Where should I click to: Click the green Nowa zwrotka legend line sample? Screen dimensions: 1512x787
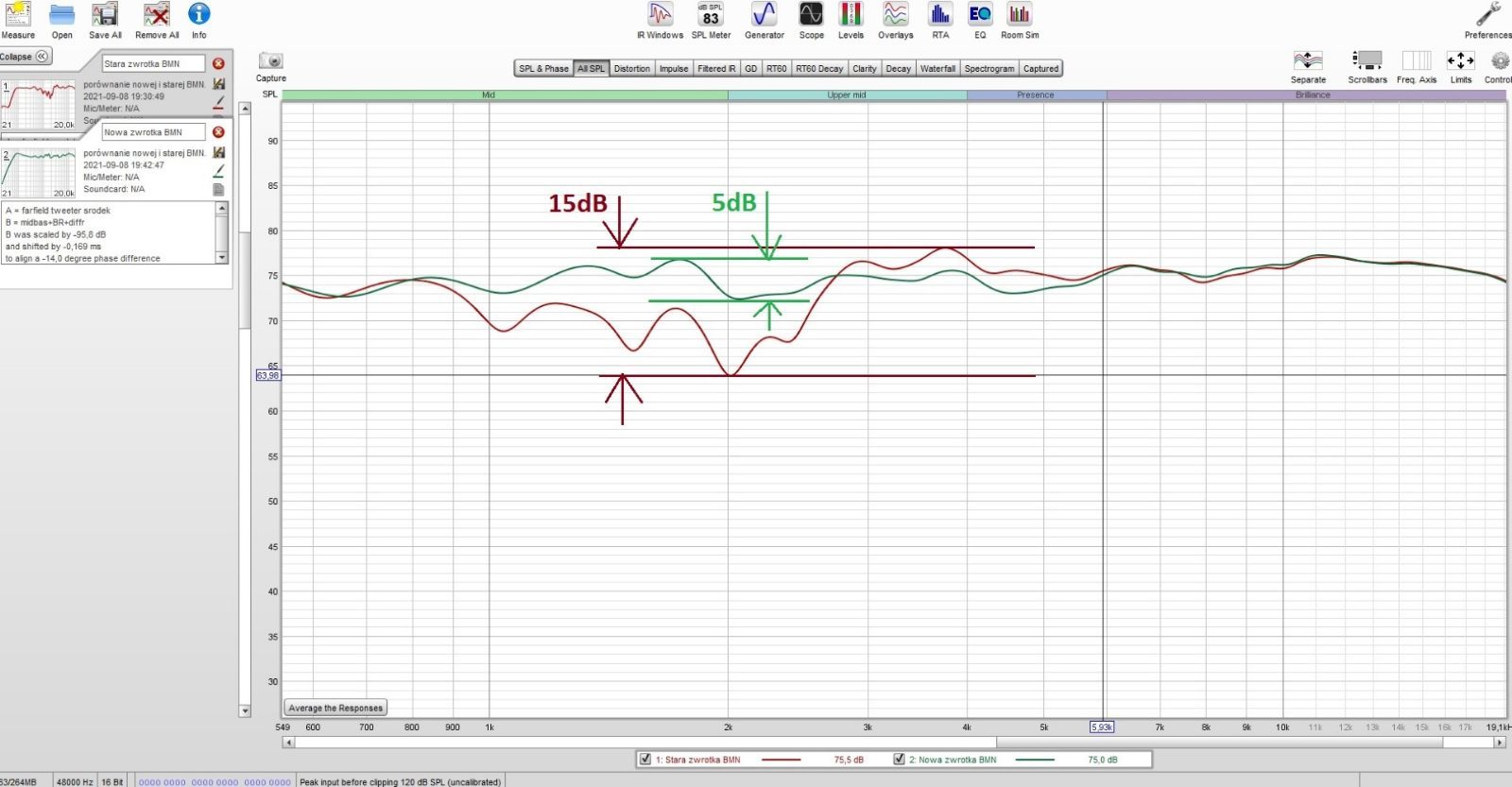[1035, 760]
